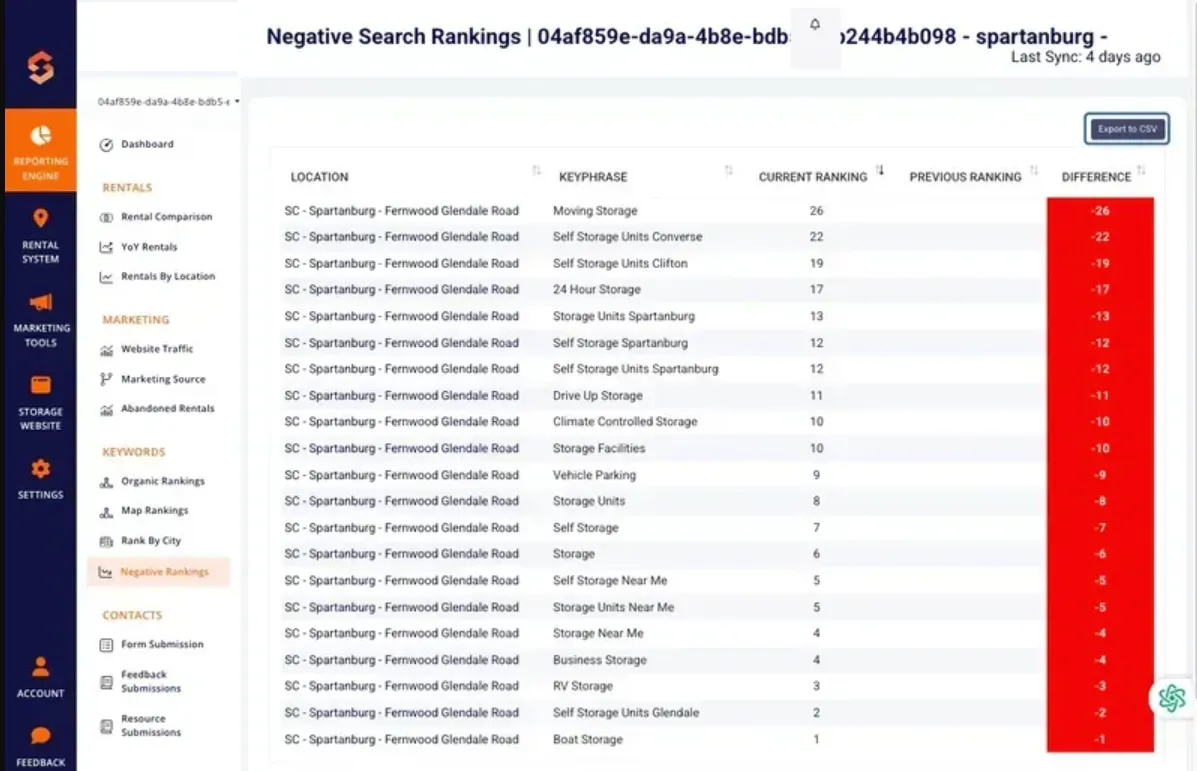
Task: Click the Moving Storage keyphrase cell
Action: coord(595,211)
